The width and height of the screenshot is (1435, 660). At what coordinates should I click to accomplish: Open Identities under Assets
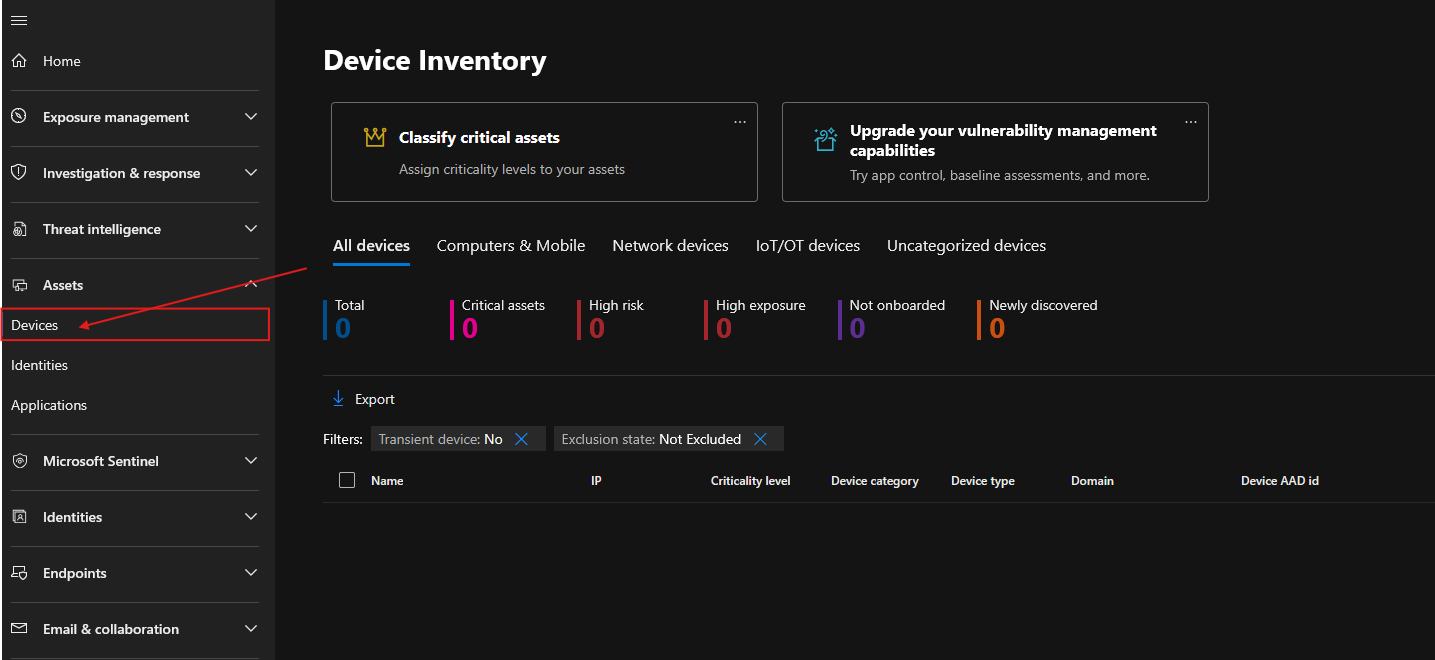40,365
